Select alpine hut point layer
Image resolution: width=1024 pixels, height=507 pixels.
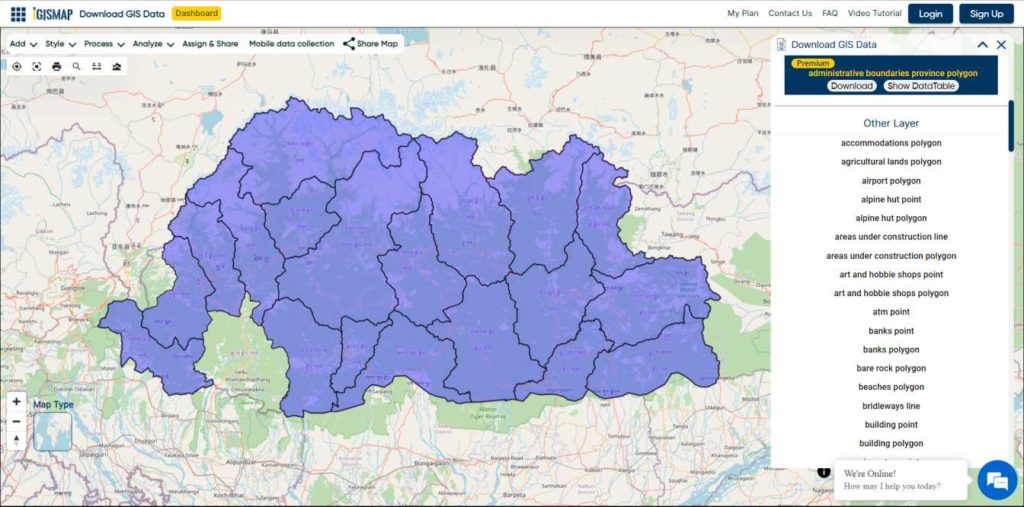coord(891,199)
